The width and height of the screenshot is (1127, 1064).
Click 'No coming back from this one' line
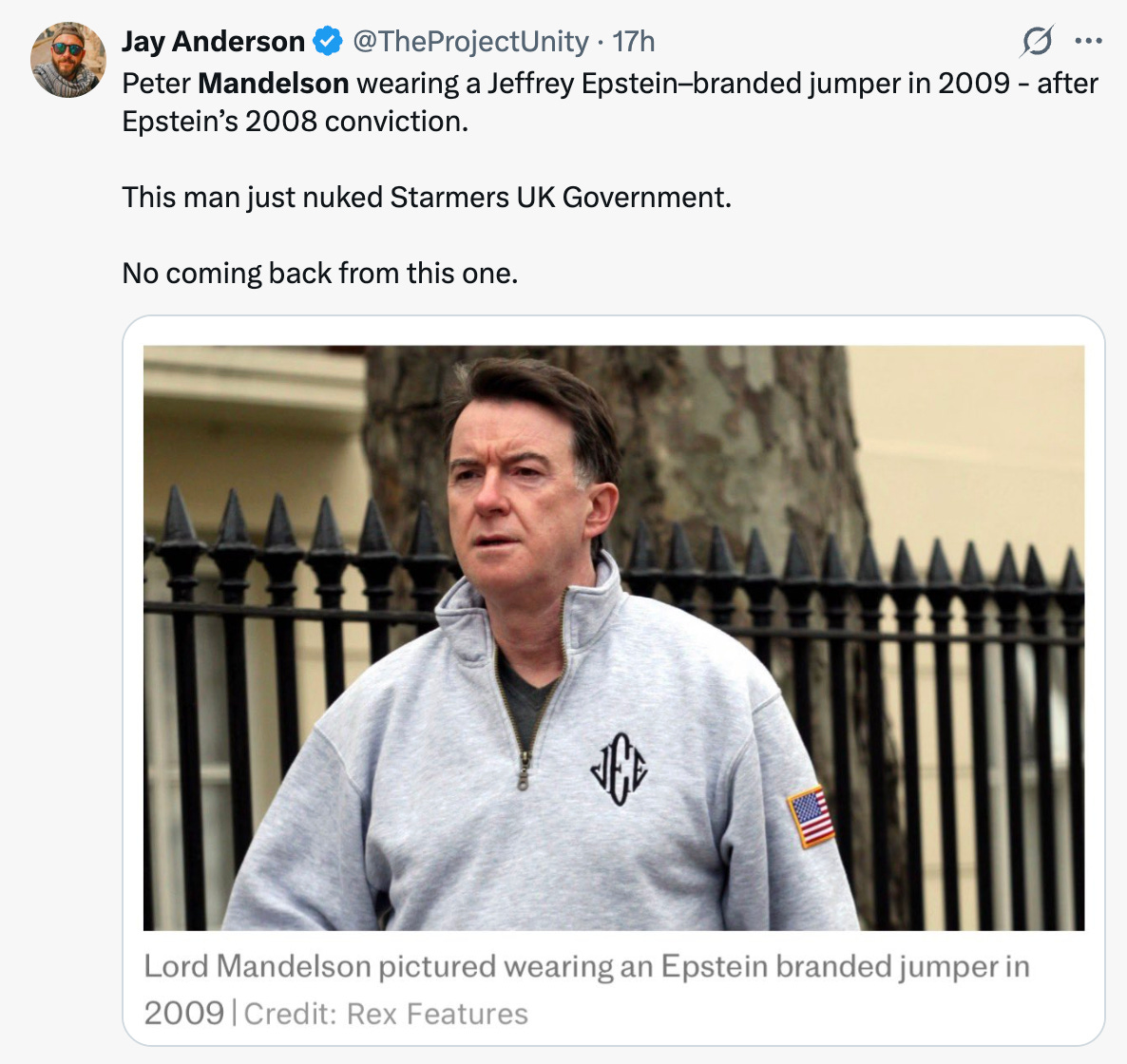[320, 273]
